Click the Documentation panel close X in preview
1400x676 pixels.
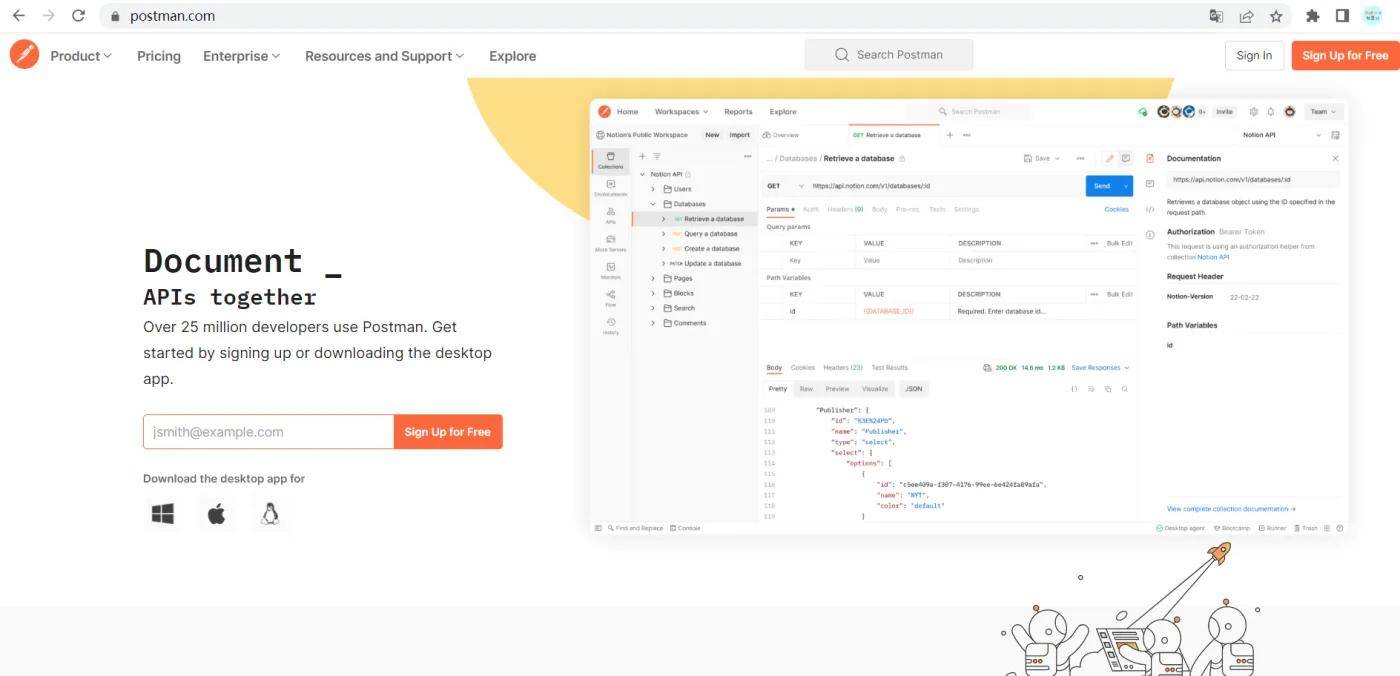(1335, 158)
